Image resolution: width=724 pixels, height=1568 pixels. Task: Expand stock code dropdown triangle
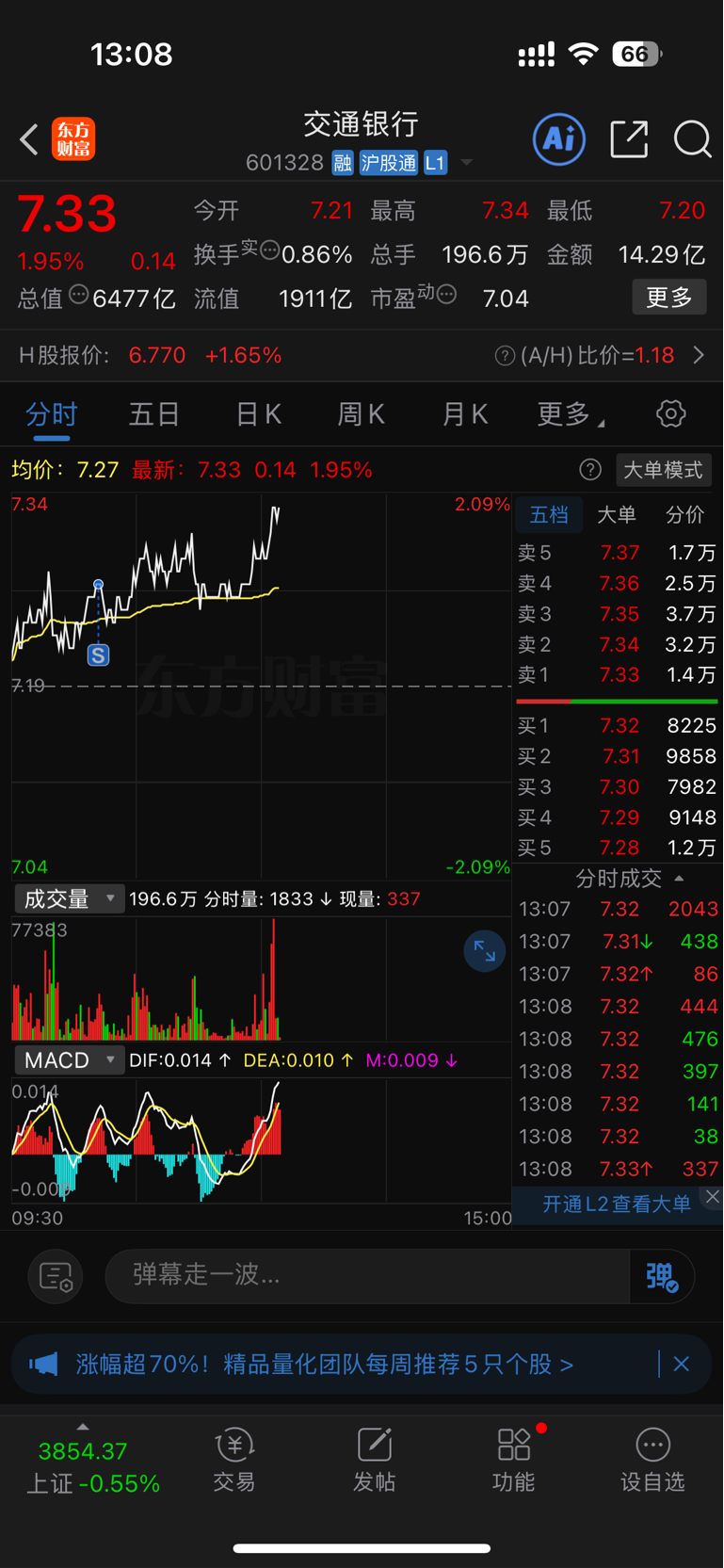pyautogui.click(x=466, y=163)
